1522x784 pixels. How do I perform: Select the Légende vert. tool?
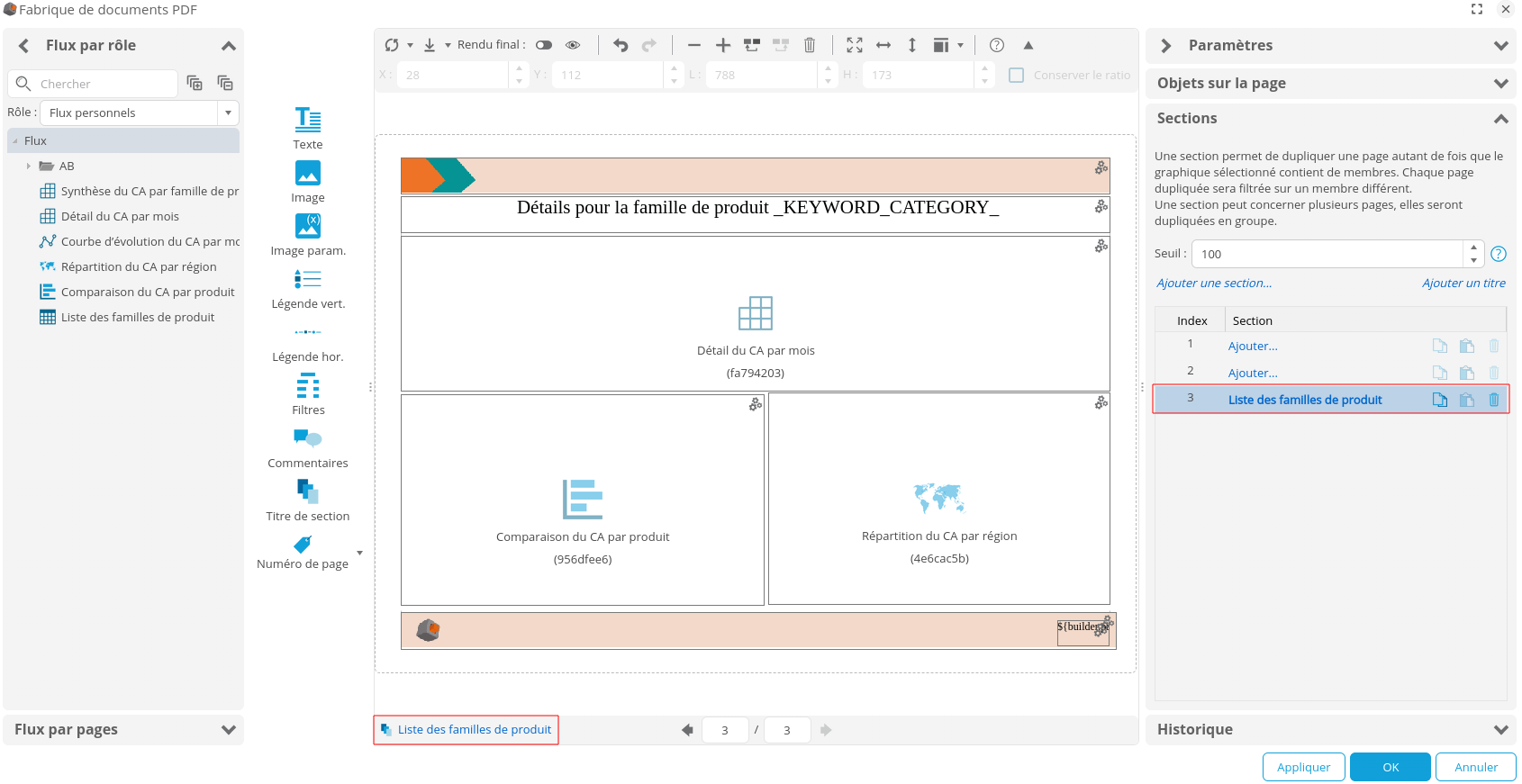click(308, 287)
